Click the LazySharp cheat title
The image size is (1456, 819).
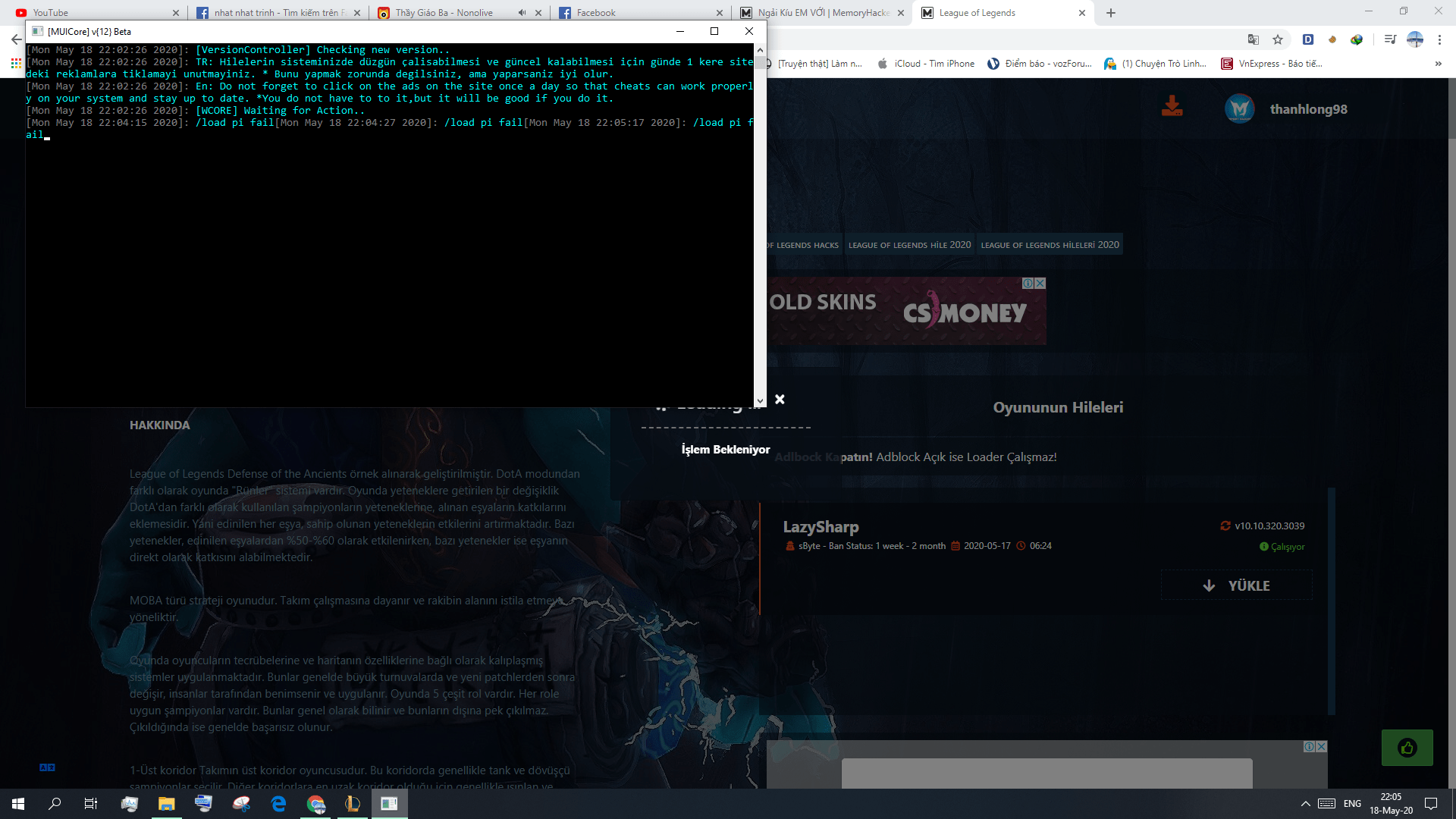(x=821, y=527)
